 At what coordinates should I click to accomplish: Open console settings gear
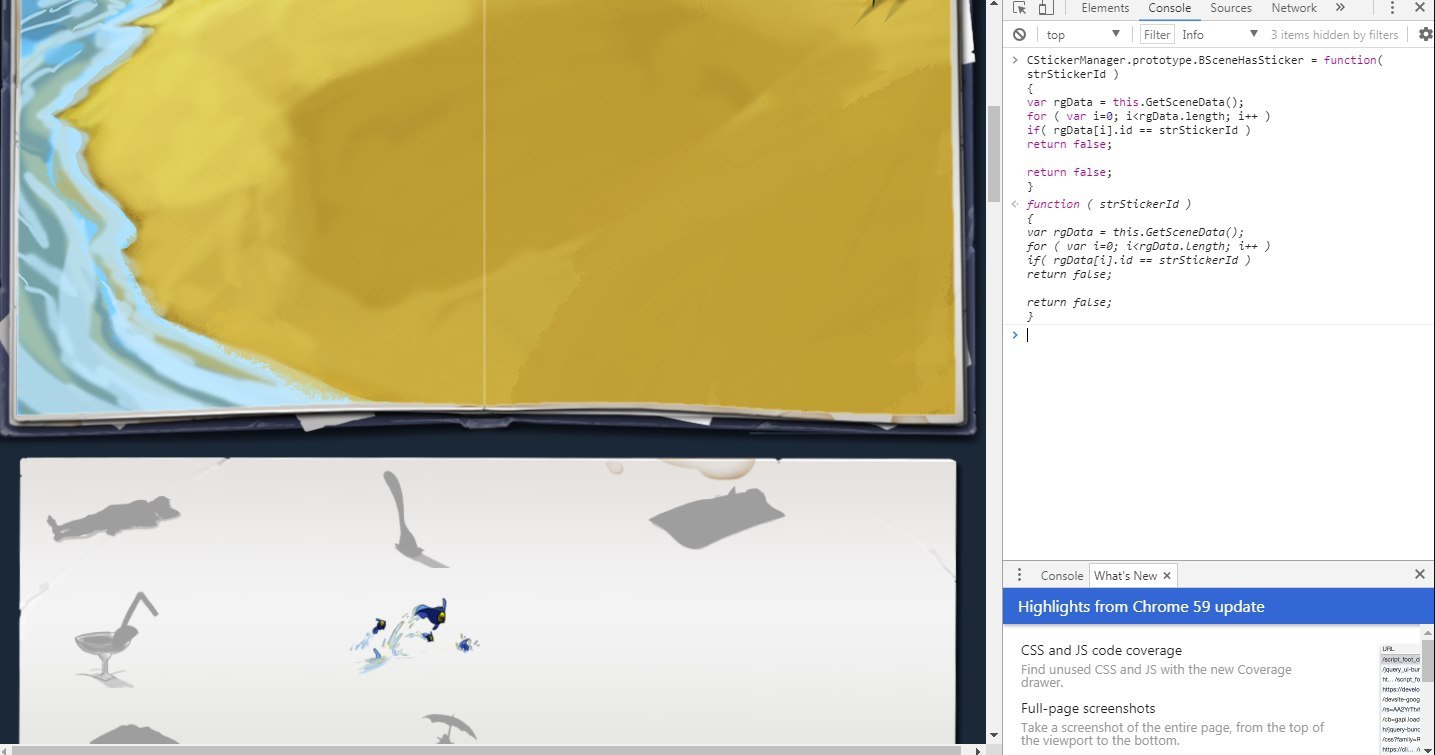tap(1426, 34)
